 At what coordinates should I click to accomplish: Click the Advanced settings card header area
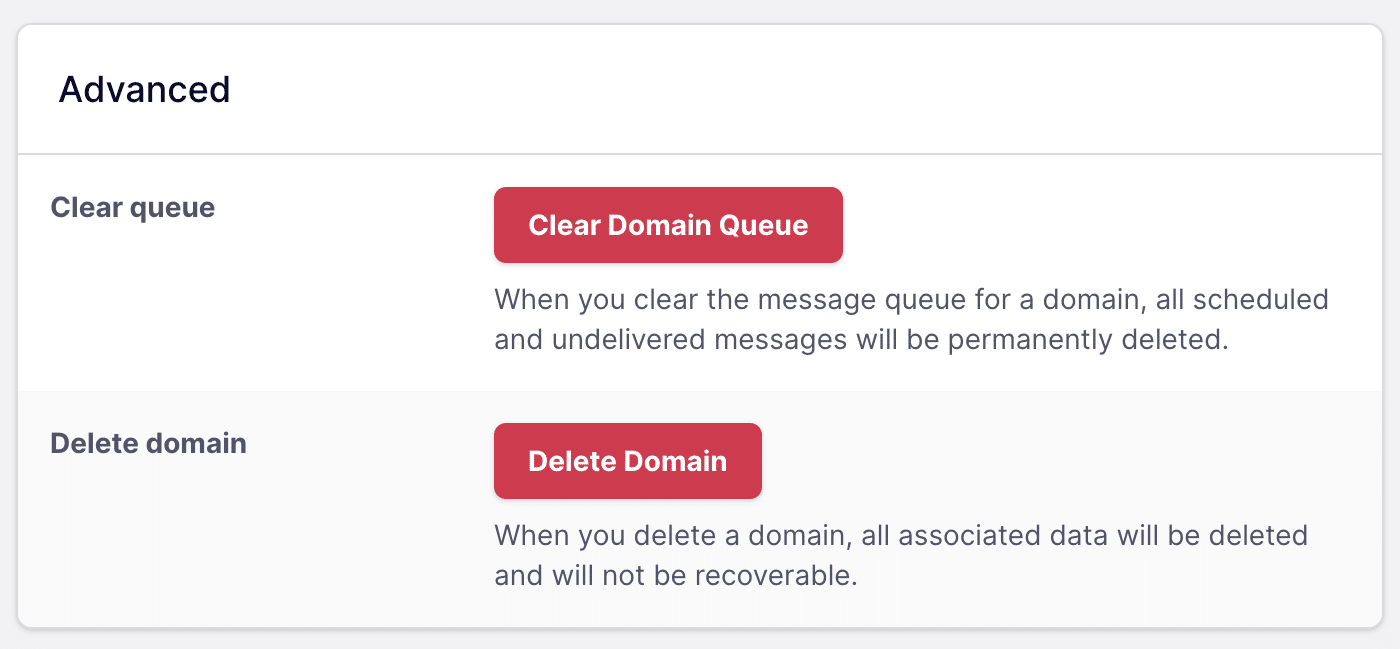[700, 90]
